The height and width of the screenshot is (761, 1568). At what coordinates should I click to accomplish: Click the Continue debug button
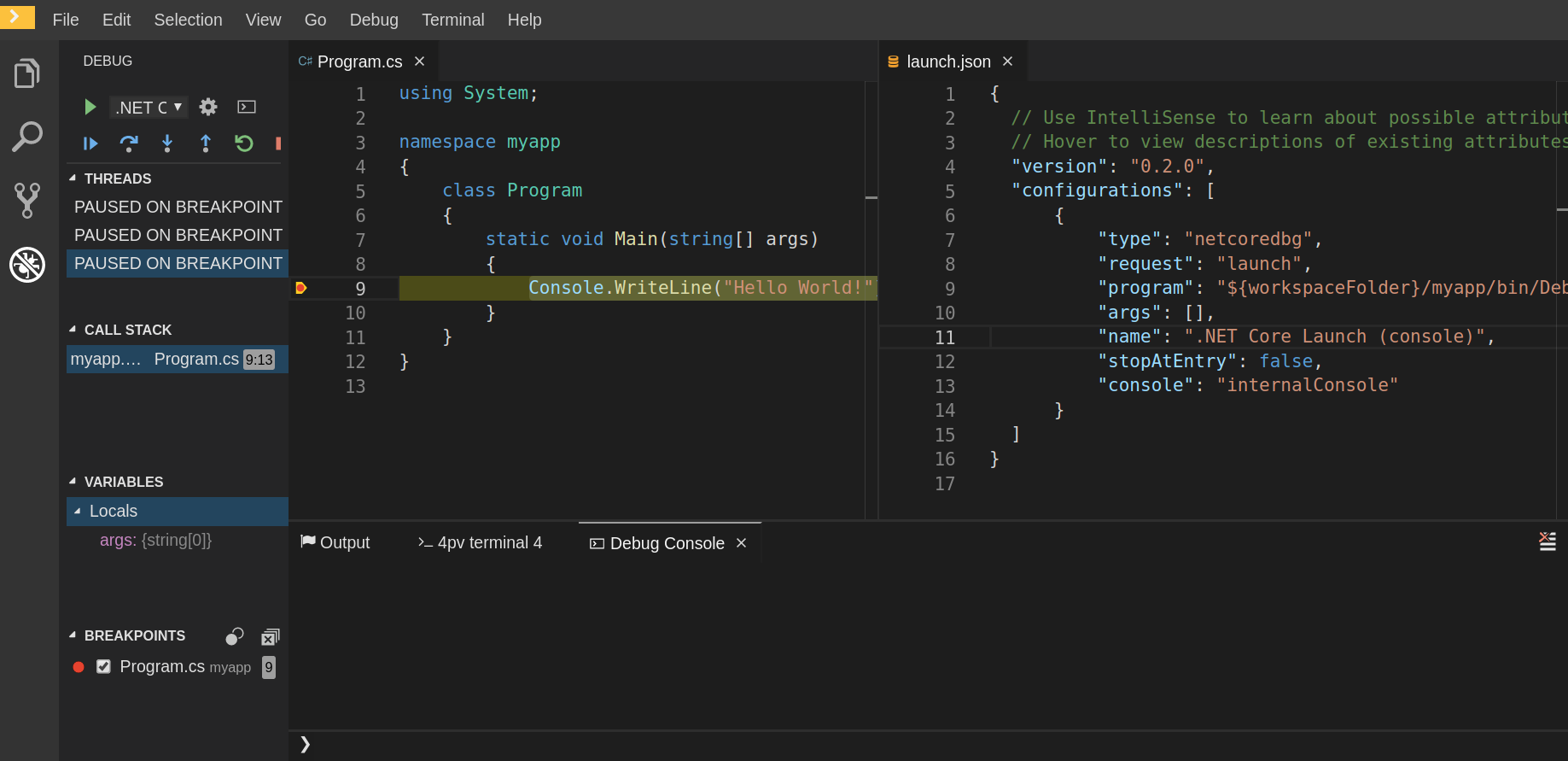(90, 143)
